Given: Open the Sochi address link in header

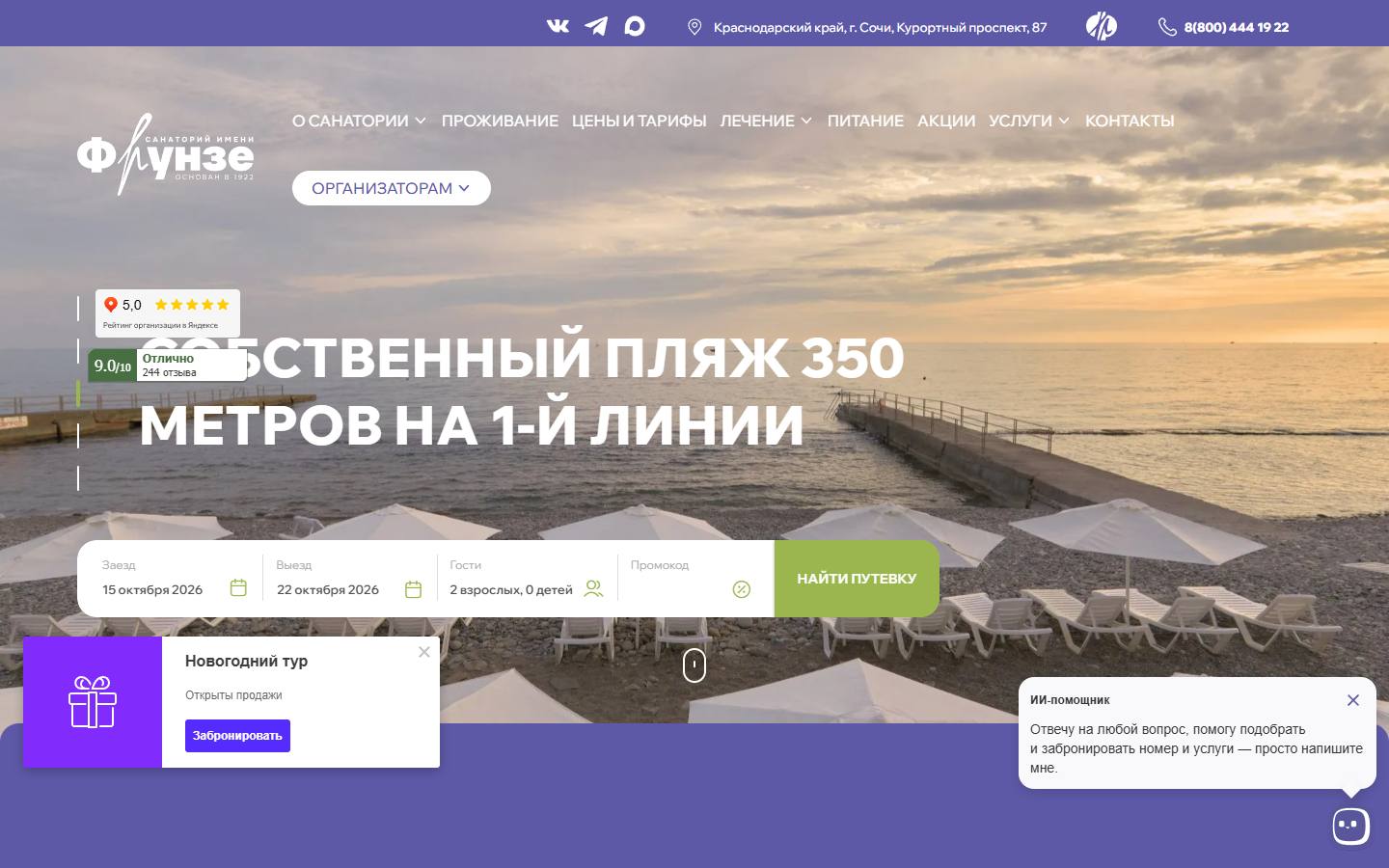Looking at the screenshot, I should pyautogui.click(x=880, y=27).
